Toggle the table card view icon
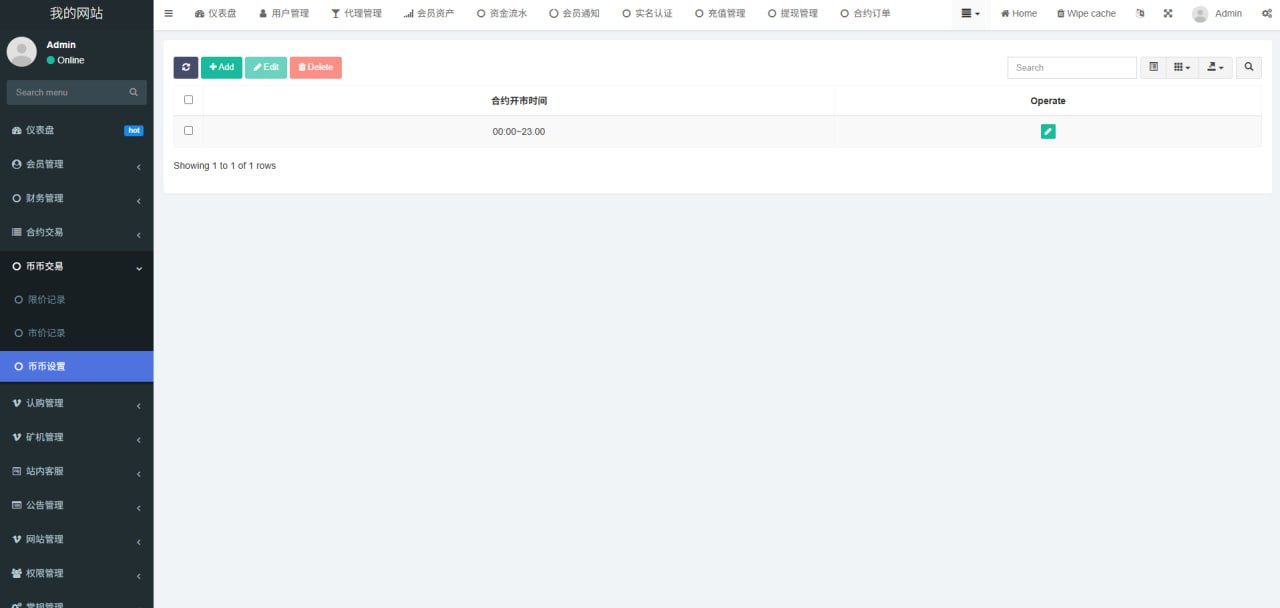The image size is (1280, 608). [1153, 67]
